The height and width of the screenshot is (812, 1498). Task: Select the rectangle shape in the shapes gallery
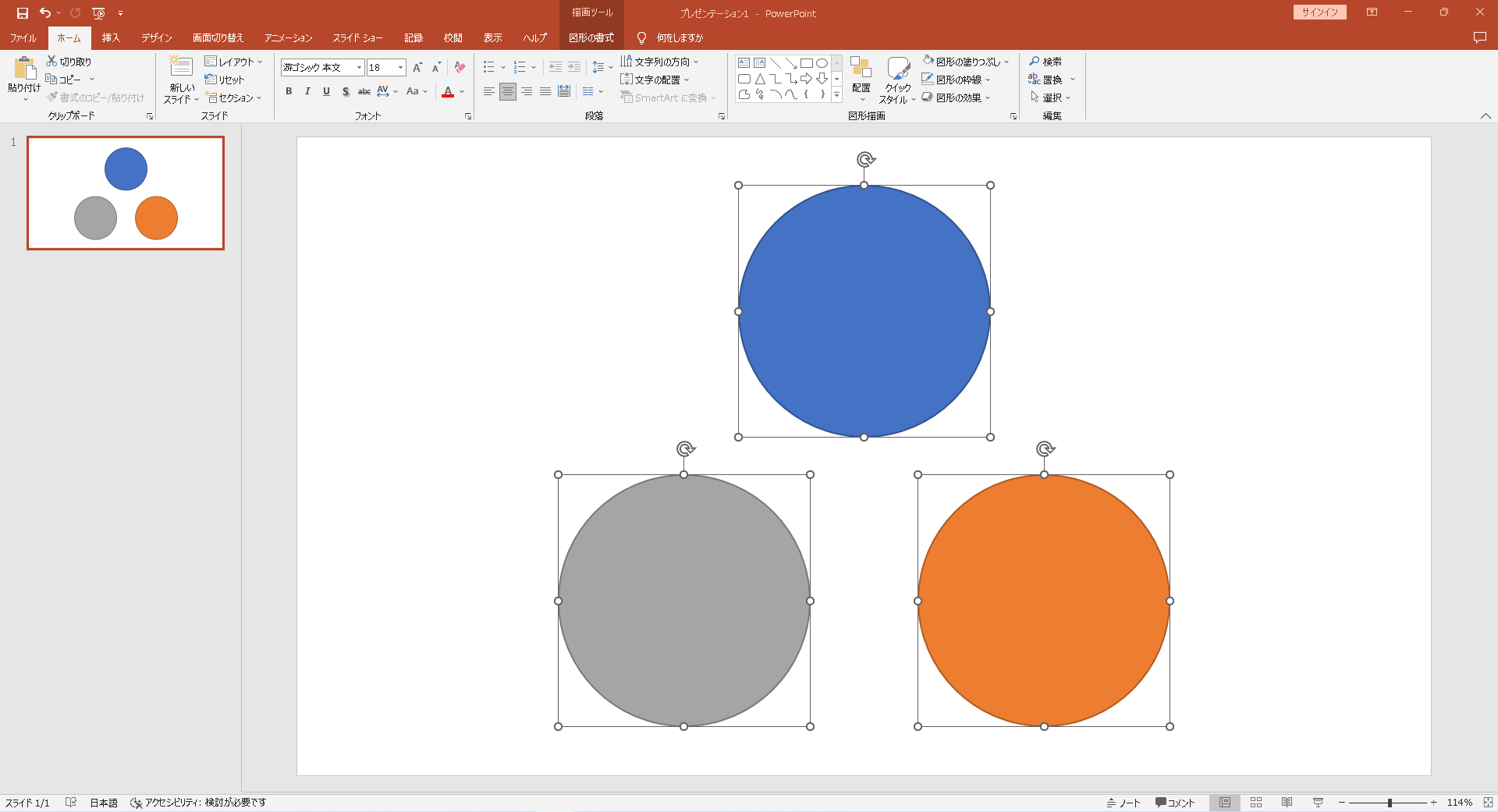coord(807,63)
